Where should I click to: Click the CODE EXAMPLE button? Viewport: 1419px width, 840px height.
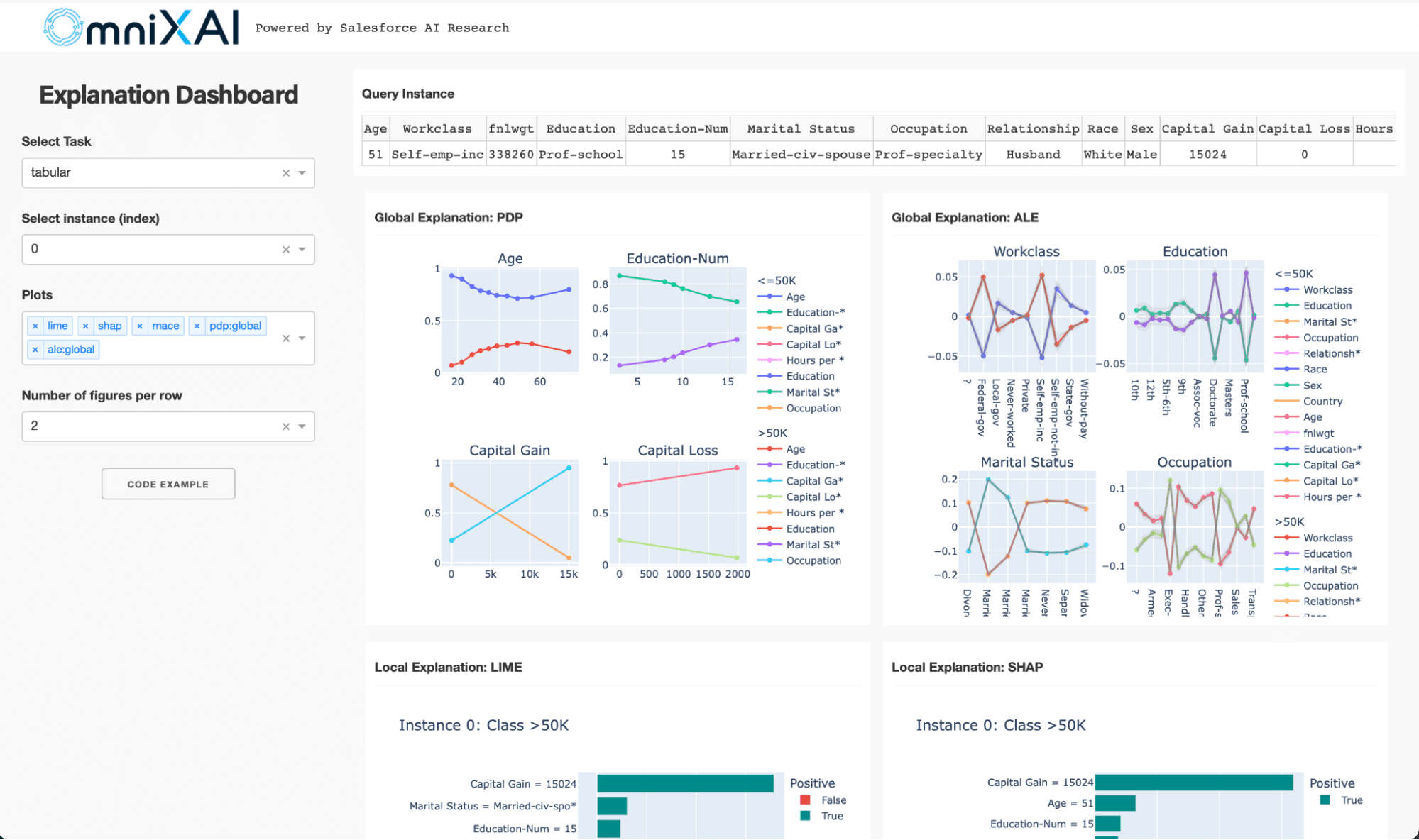coord(169,484)
